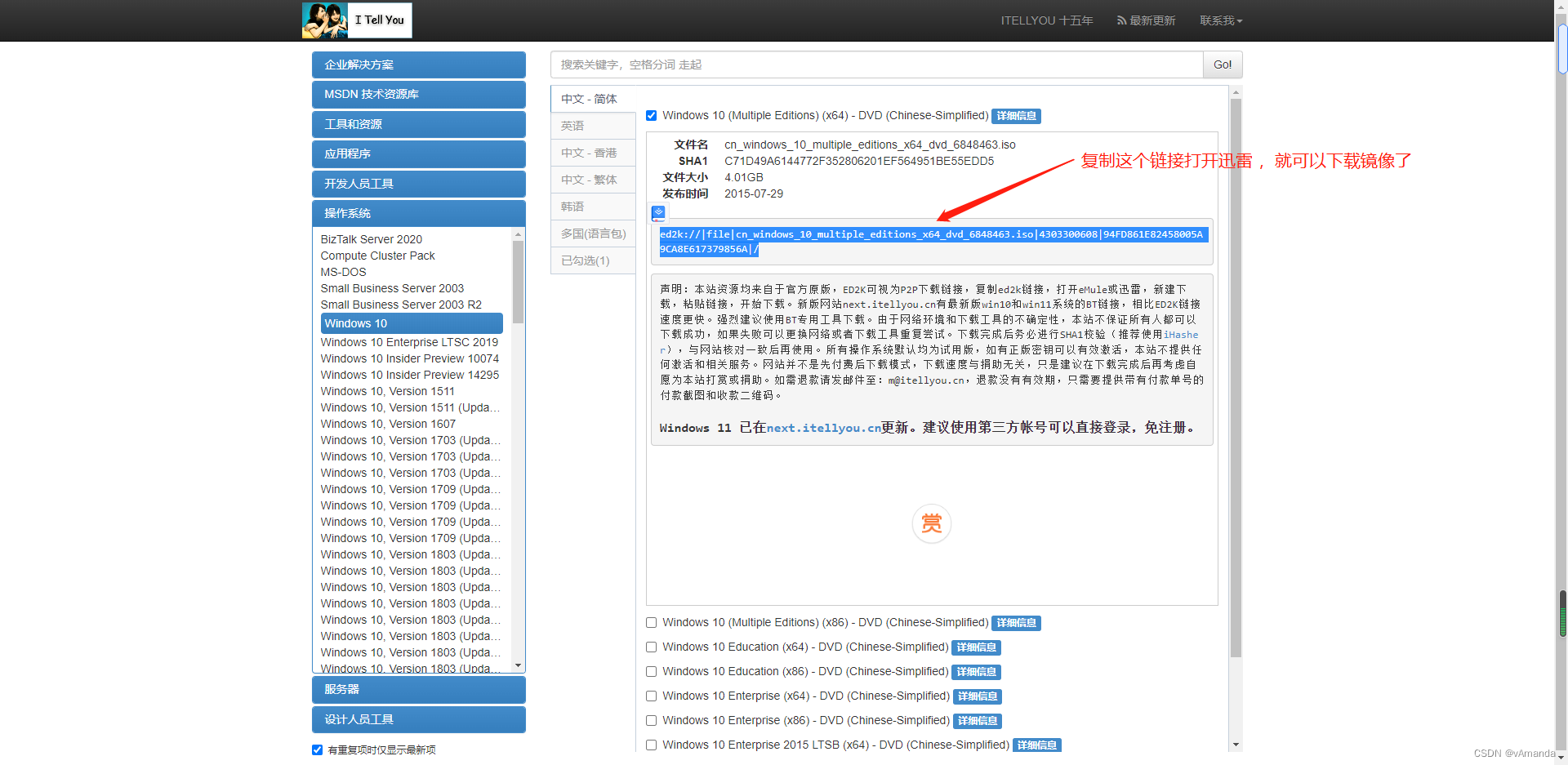
Task: Switch to the 多国(语言包) tab
Action: 593,234
